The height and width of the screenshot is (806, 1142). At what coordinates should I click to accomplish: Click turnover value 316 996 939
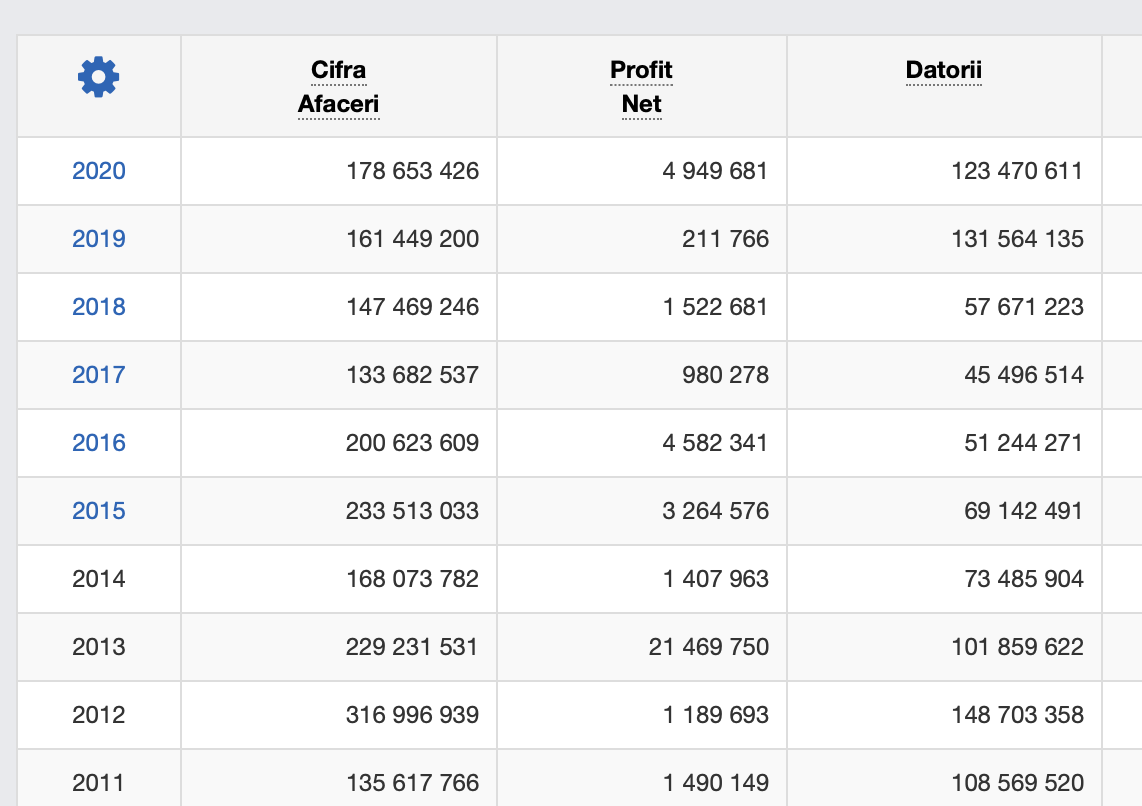[412, 715]
